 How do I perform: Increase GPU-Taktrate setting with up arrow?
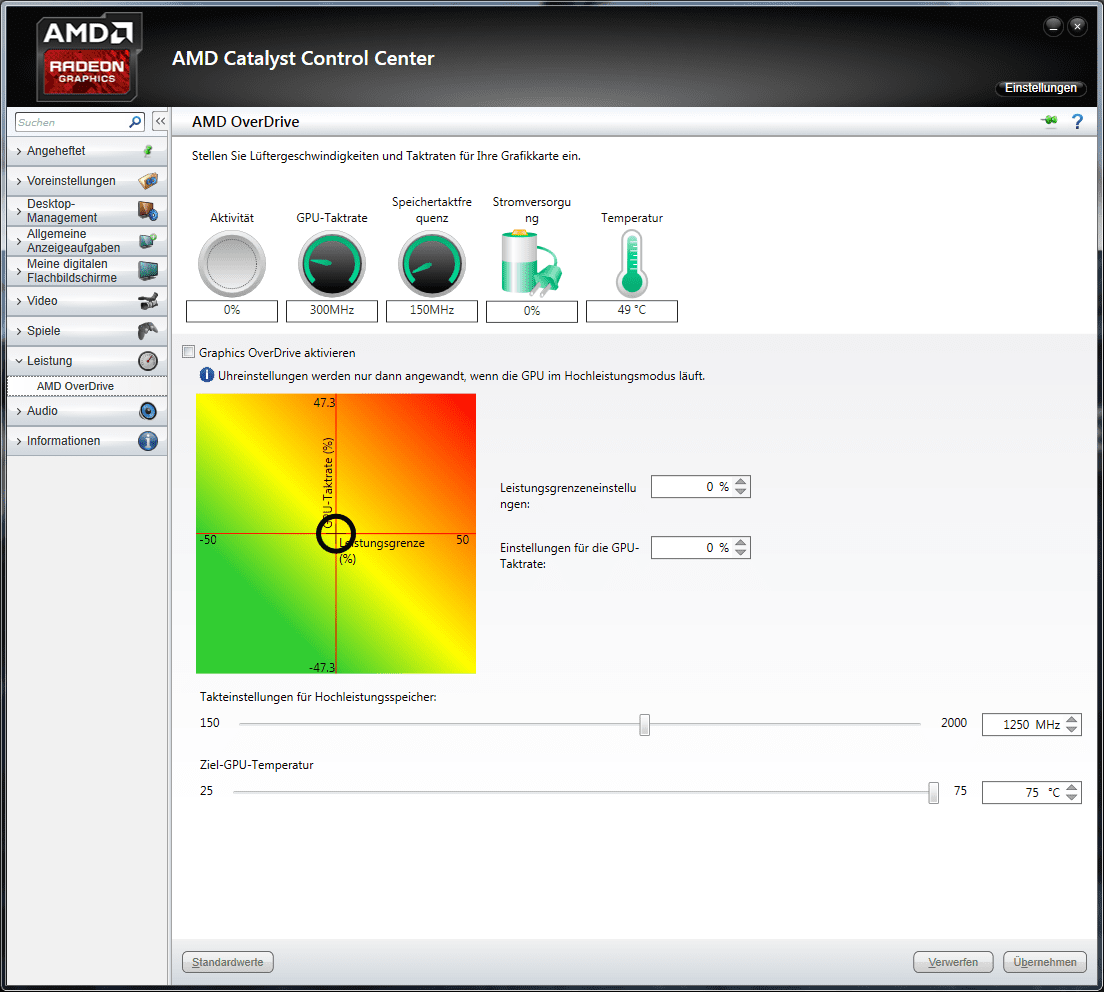click(741, 543)
